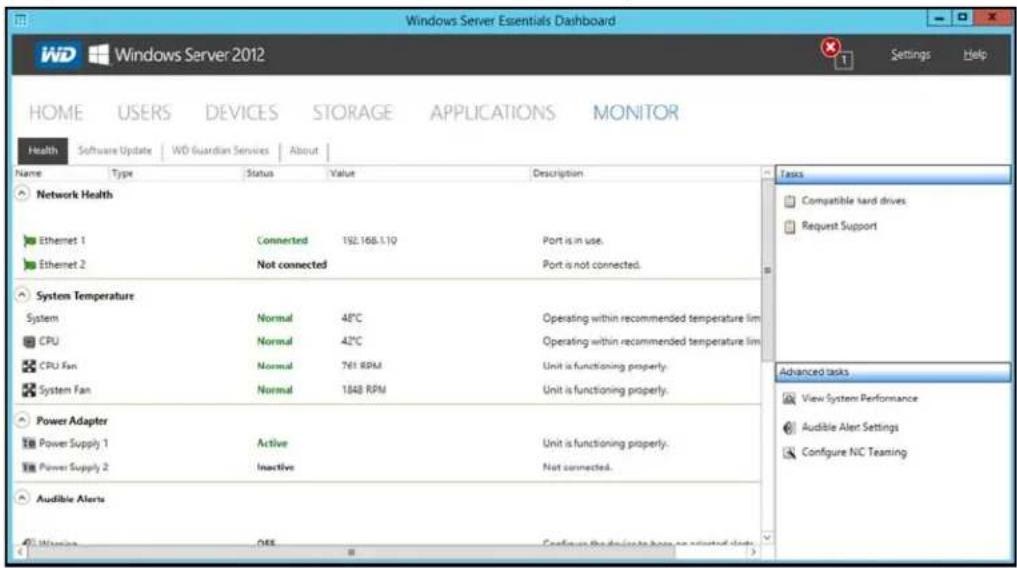Click the horizontal scrollbar thumb
The width and height of the screenshot is (1017, 568).
coord(351,552)
